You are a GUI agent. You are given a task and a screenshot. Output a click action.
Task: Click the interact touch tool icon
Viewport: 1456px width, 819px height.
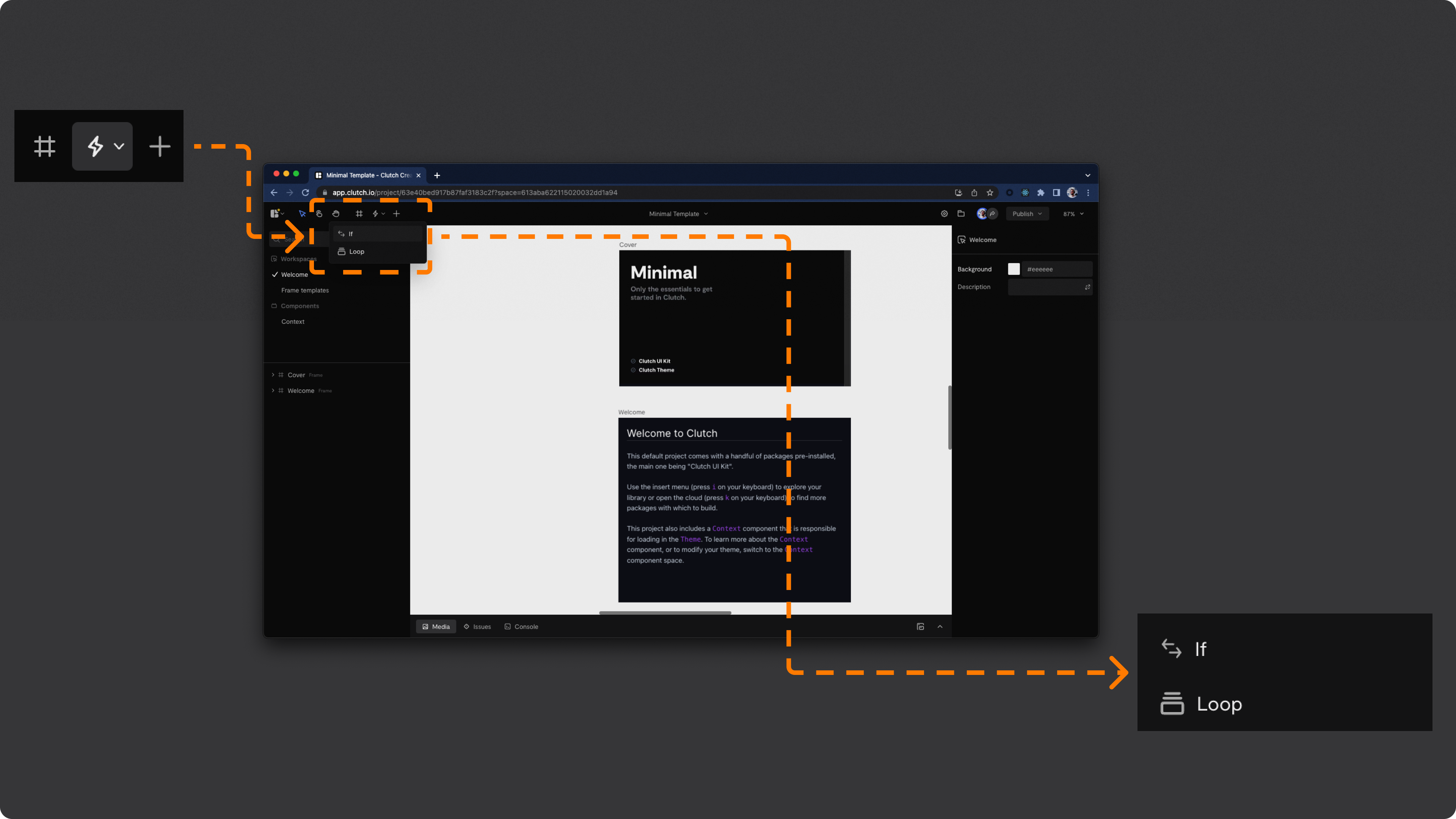pyautogui.click(x=319, y=213)
